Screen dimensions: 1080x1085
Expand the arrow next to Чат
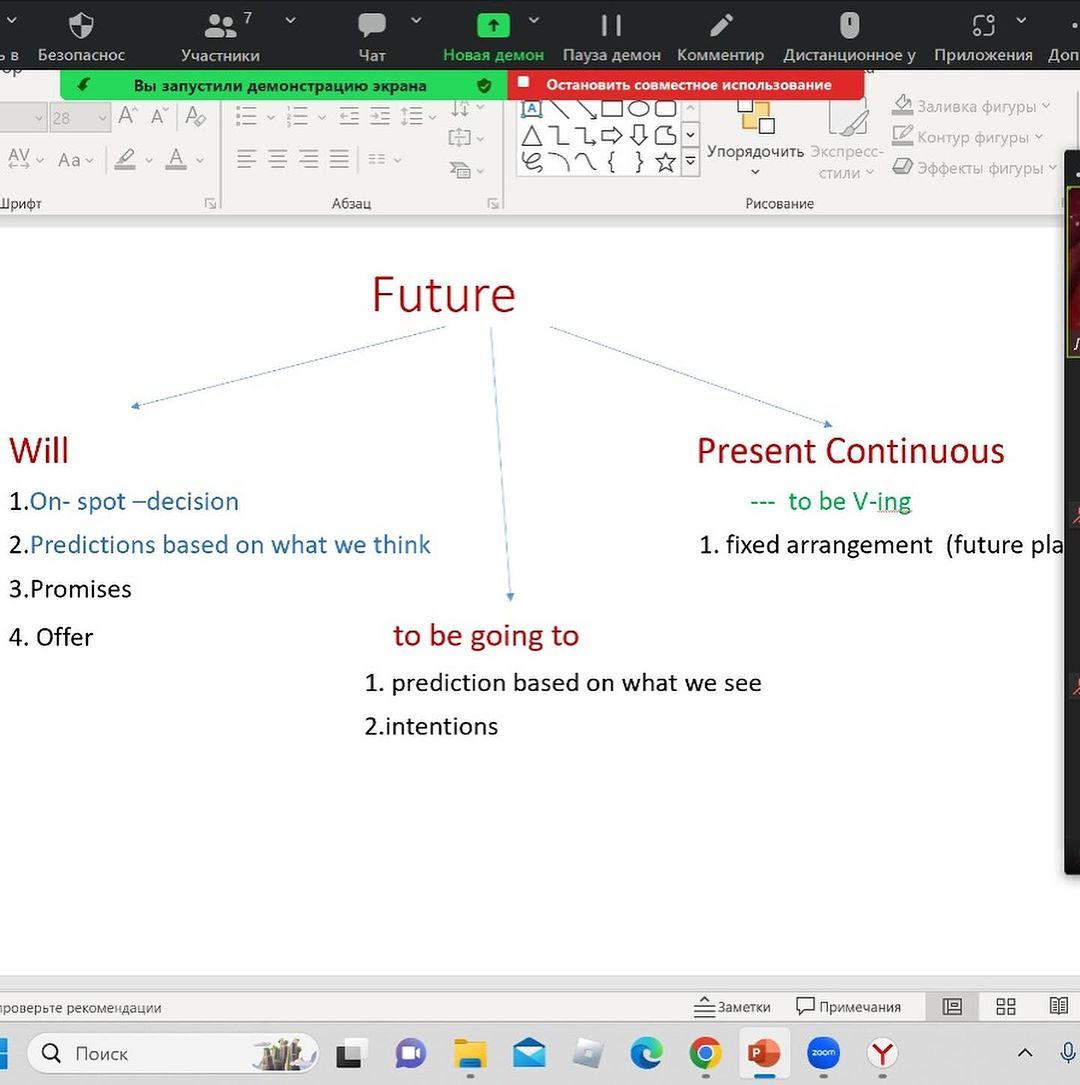point(416,21)
